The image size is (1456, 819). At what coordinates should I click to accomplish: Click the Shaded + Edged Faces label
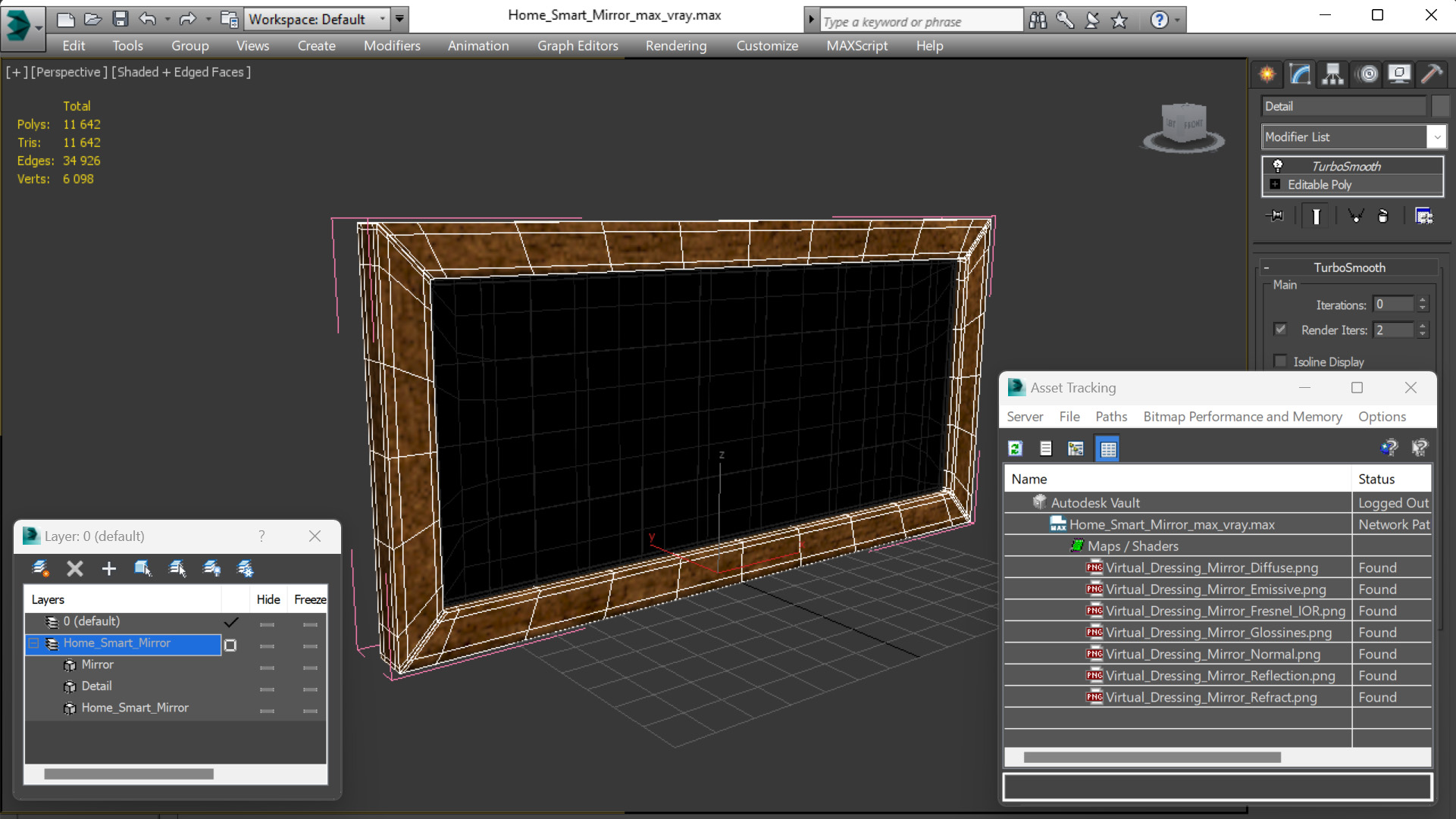[x=181, y=72]
